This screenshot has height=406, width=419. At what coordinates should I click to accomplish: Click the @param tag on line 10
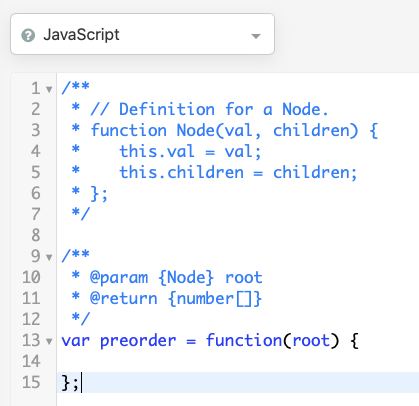point(119,278)
